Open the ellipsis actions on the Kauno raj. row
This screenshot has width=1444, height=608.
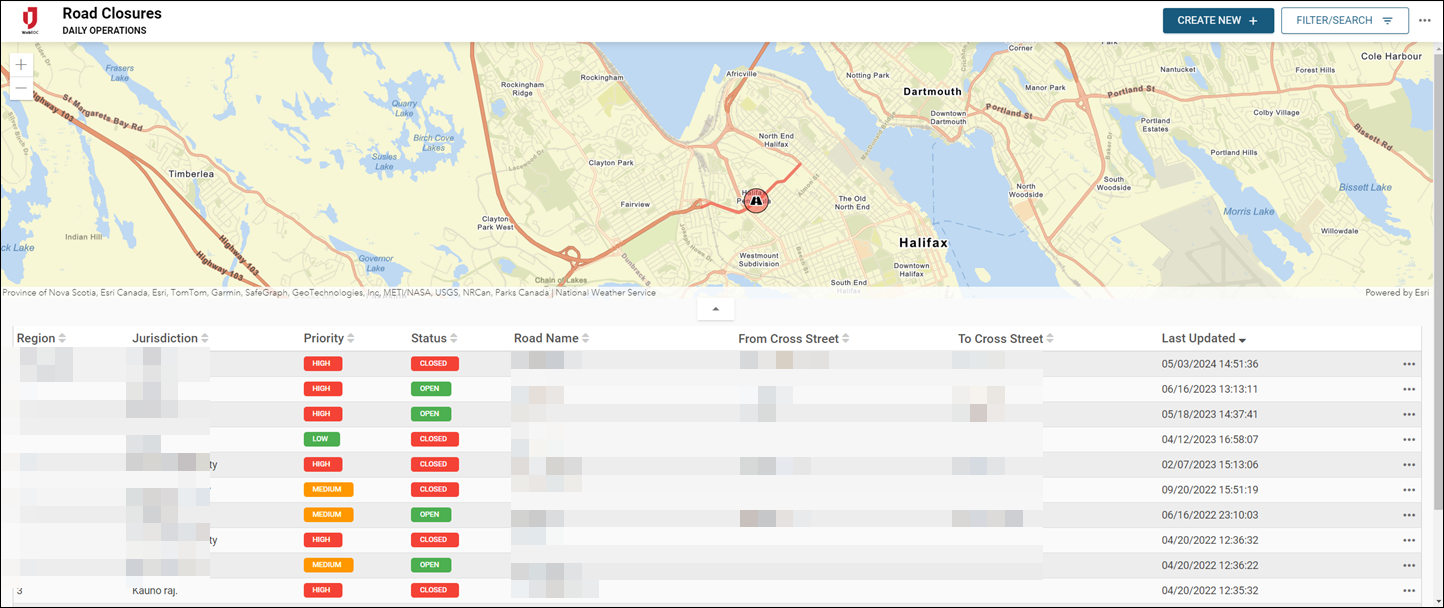[x=1410, y=589]
